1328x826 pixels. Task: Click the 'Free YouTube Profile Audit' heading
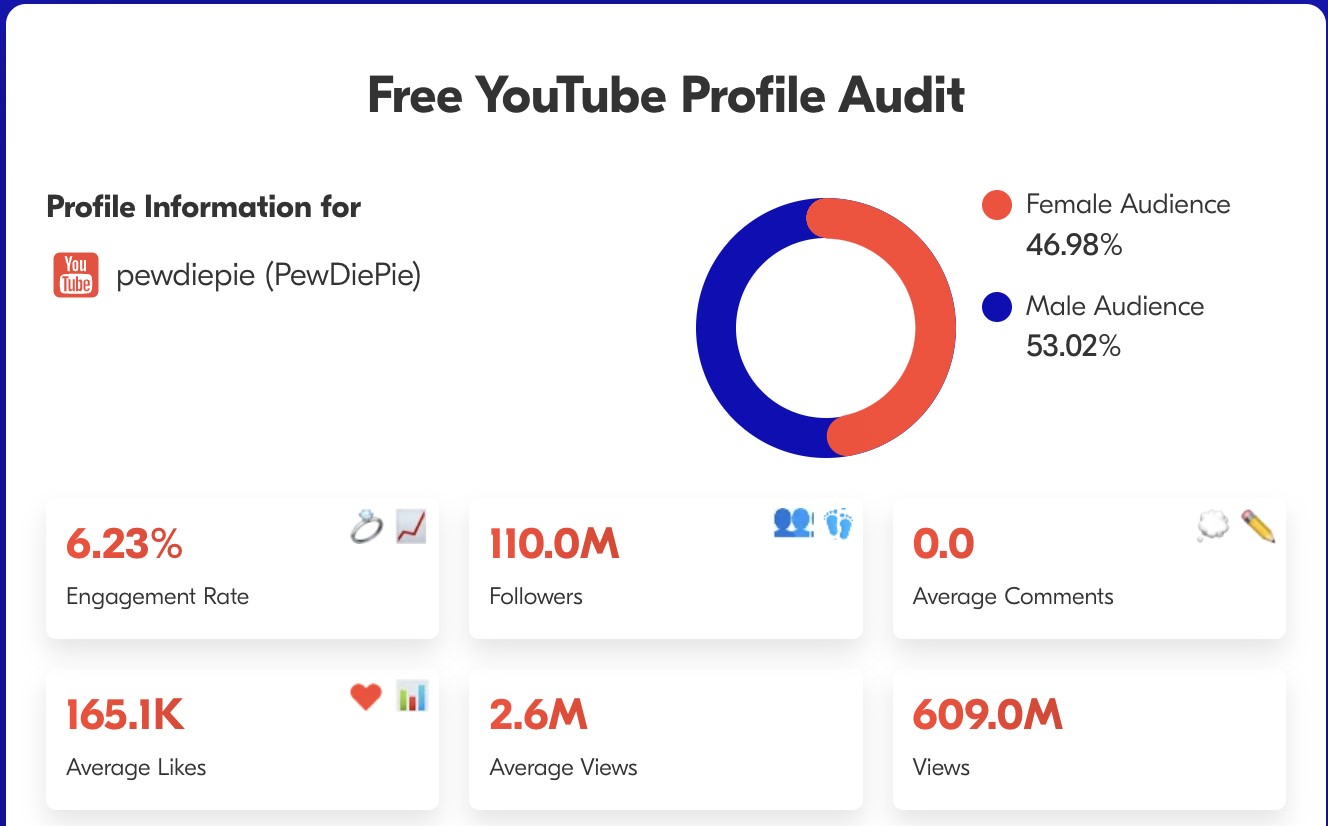click(x=666, y=96)
